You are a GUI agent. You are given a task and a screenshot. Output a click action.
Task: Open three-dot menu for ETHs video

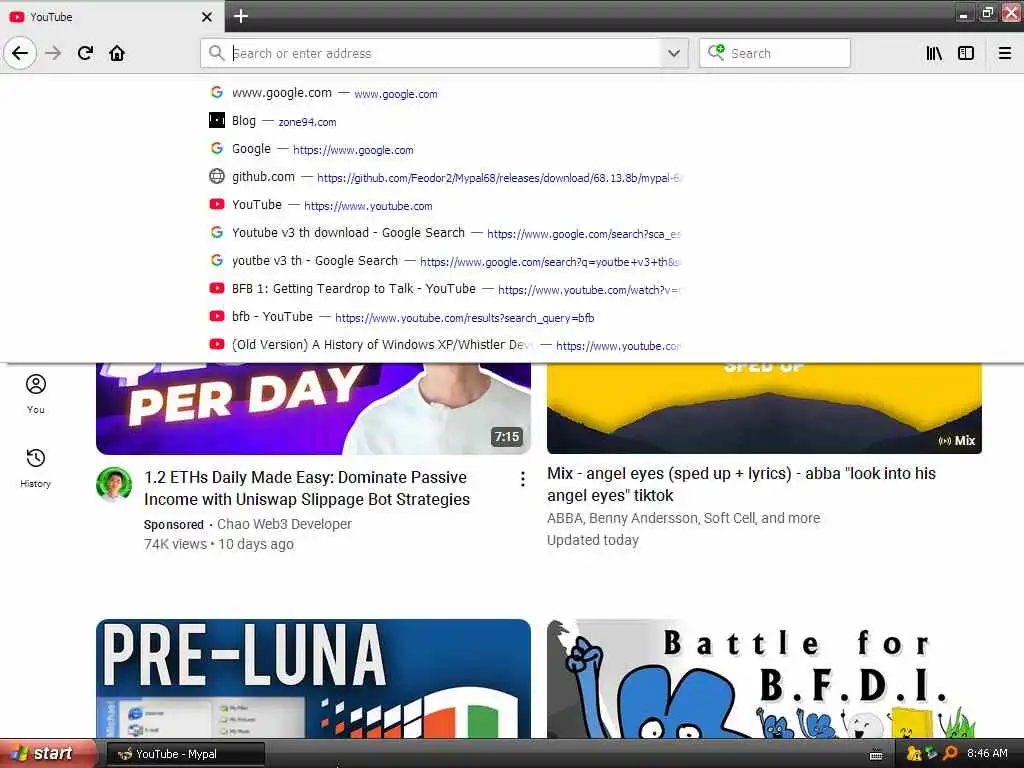click(x=522, y=479)
